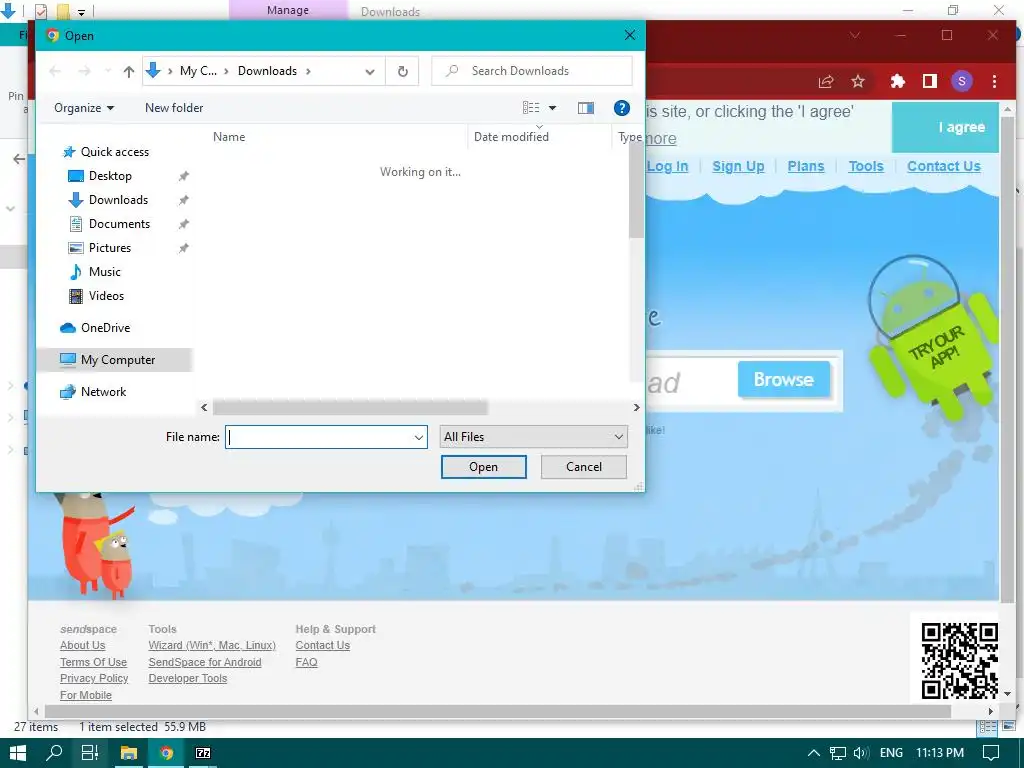This screenshot has height=768, width=1024.
Task: Select Quick access in navigation pane
Action: point(115,152)
